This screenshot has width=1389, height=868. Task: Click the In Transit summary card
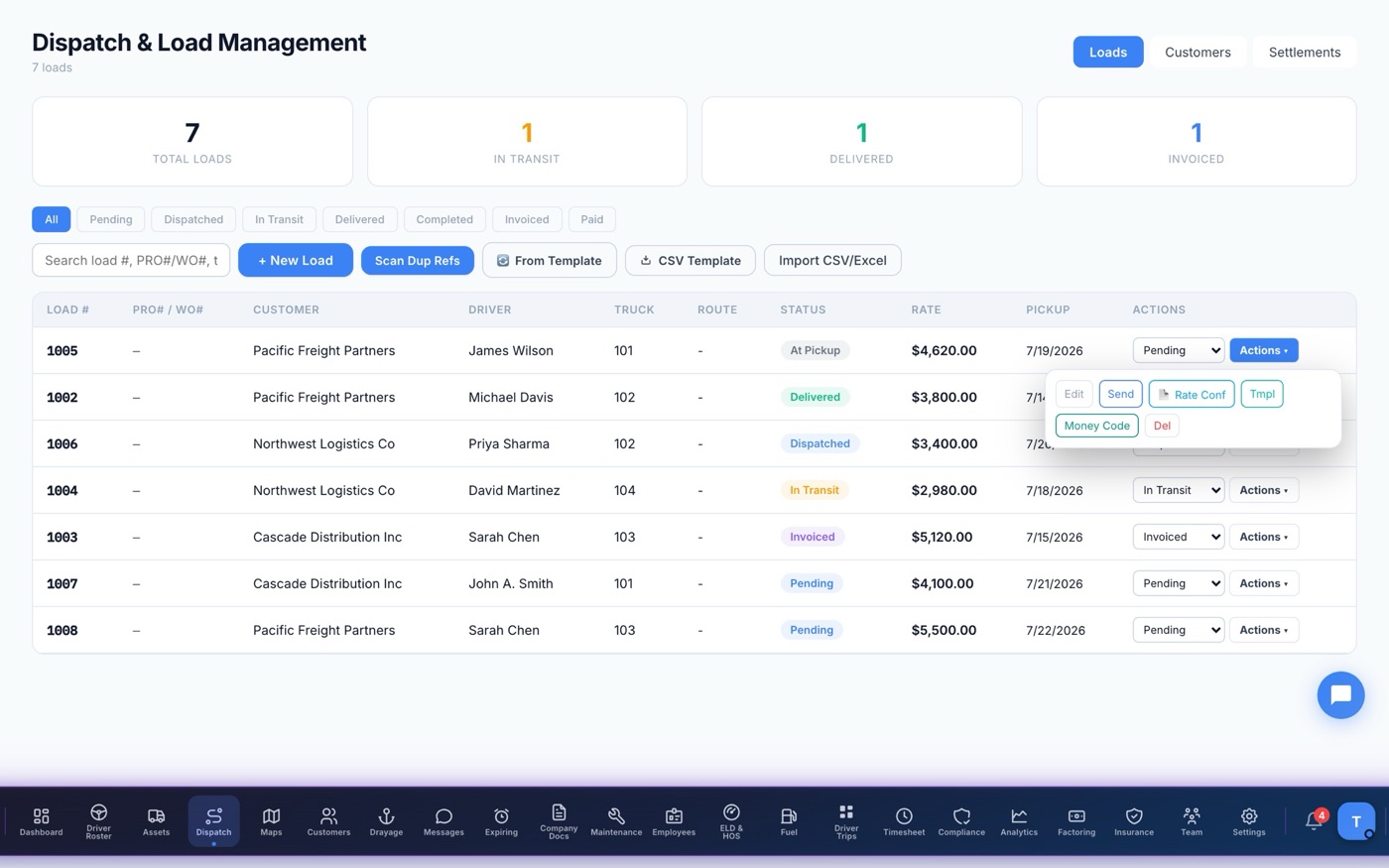pyautogui.click(x=527, y=142)
